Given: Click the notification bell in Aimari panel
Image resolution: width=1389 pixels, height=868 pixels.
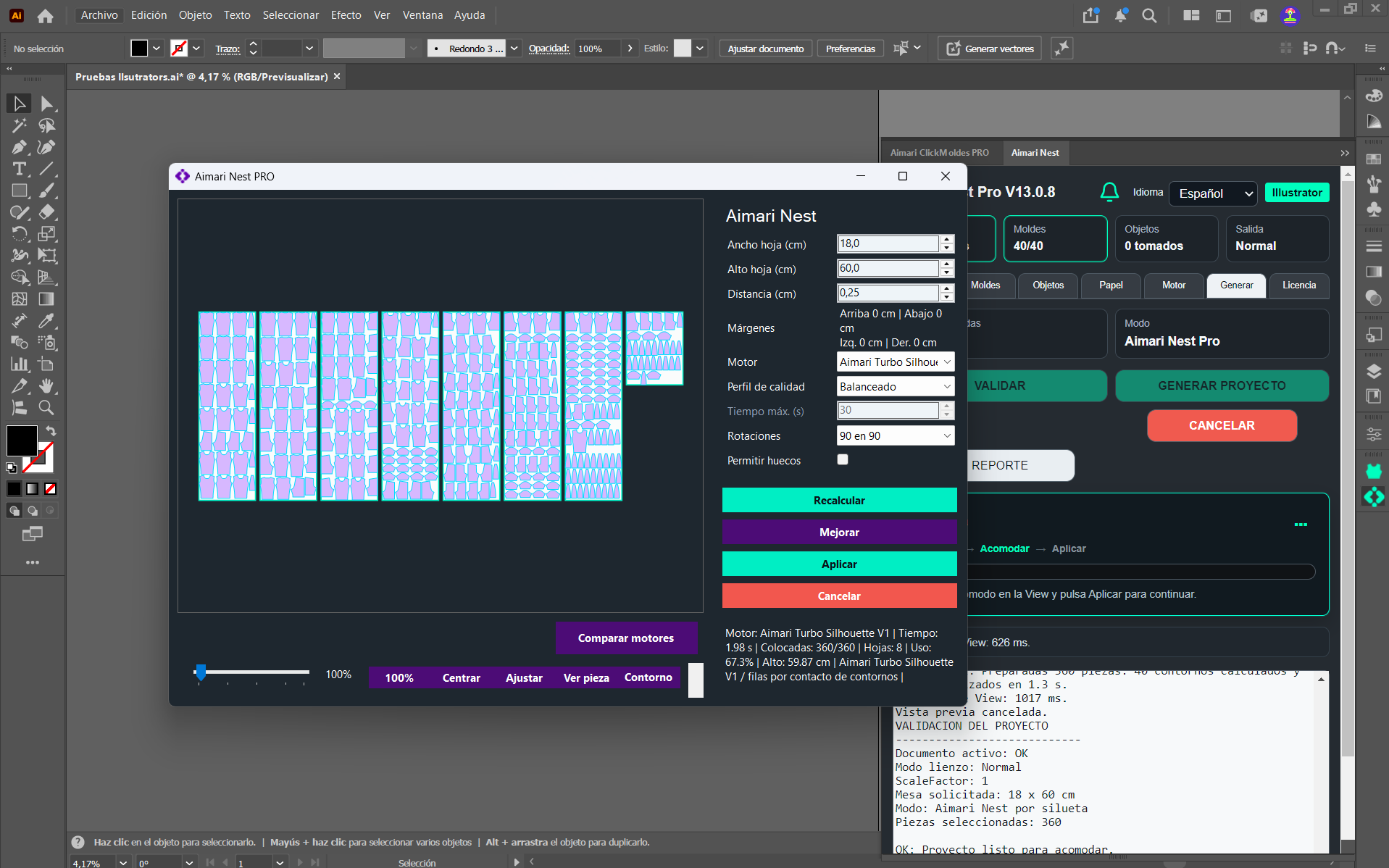Looking at the screenshot, I should (1109, 192).
